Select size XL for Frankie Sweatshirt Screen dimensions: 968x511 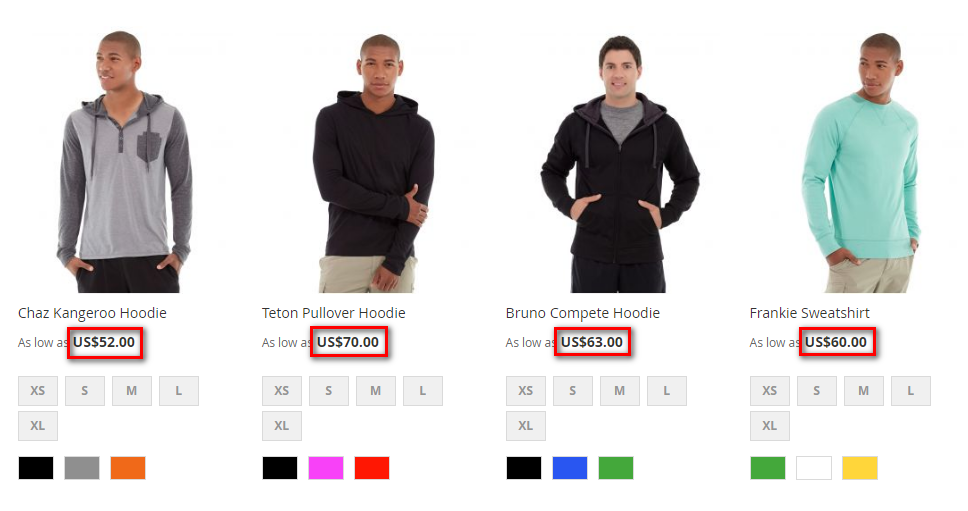tap(770, 426)
